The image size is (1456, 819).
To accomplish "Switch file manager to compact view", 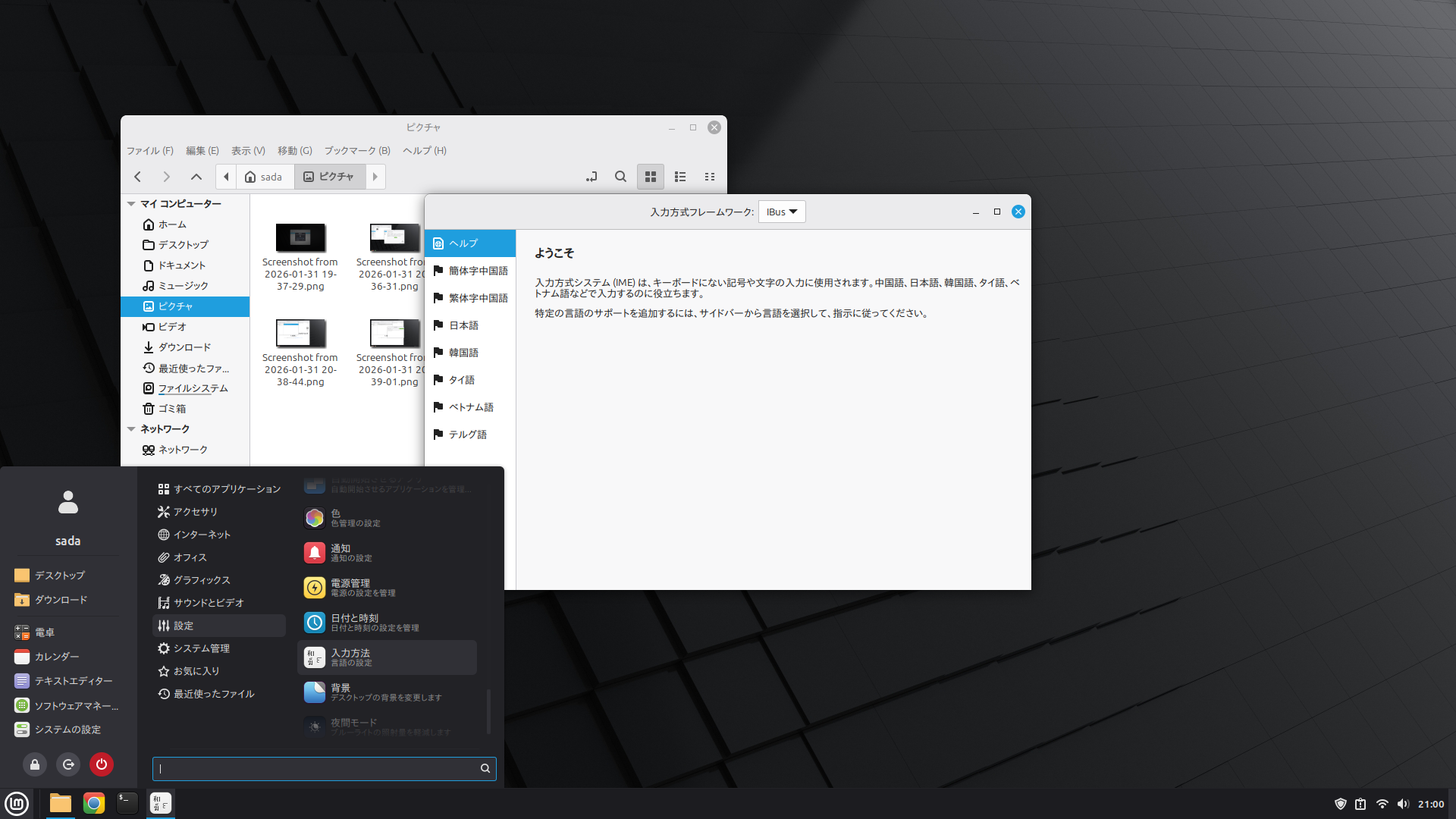I will 710,177.
